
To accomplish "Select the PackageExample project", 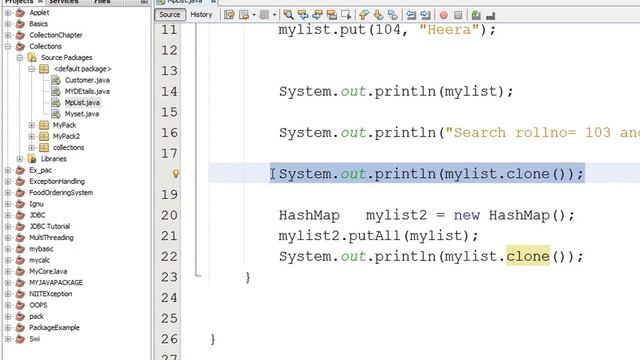I will pyautogui.click(x=54, y=328).
